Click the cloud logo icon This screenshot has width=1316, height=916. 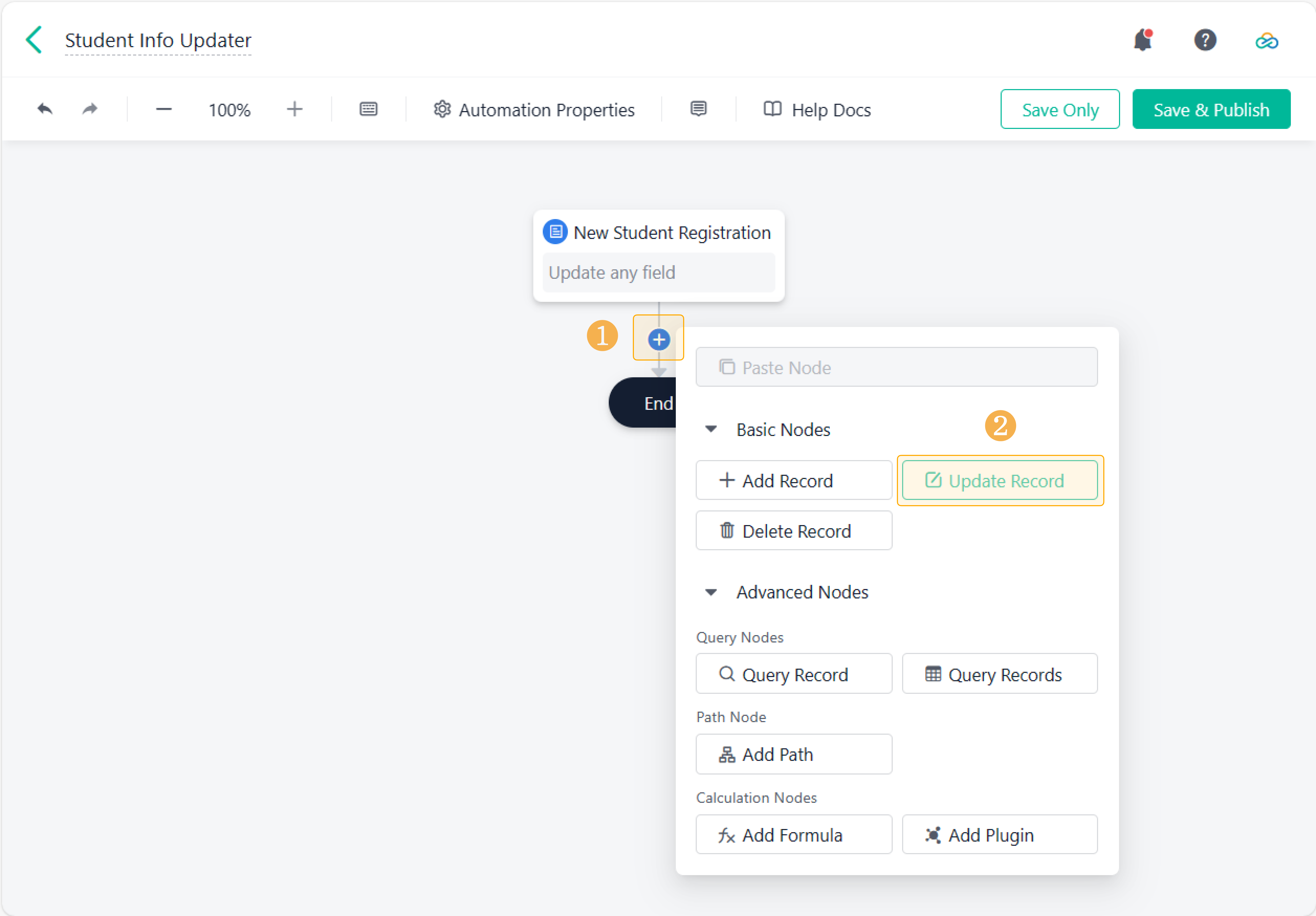[1266, 41]
